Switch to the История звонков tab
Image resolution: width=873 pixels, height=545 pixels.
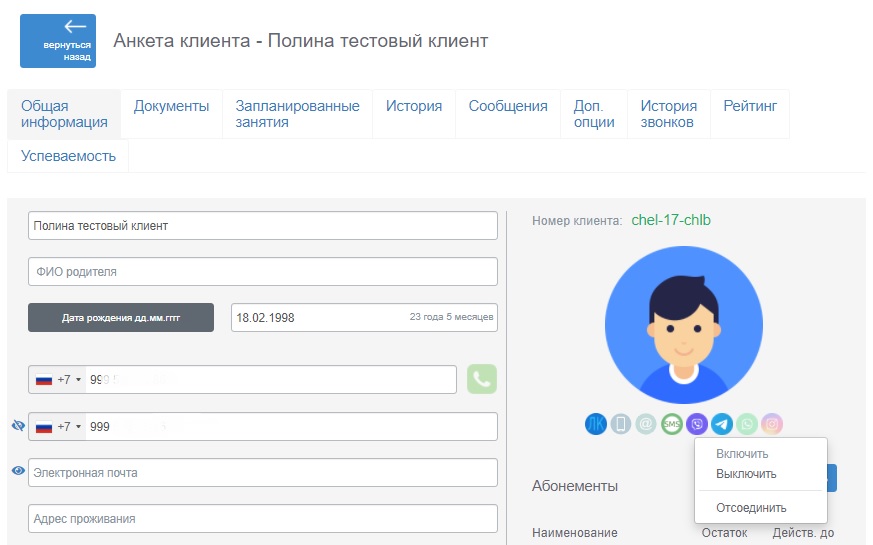[x=669, y=114]
